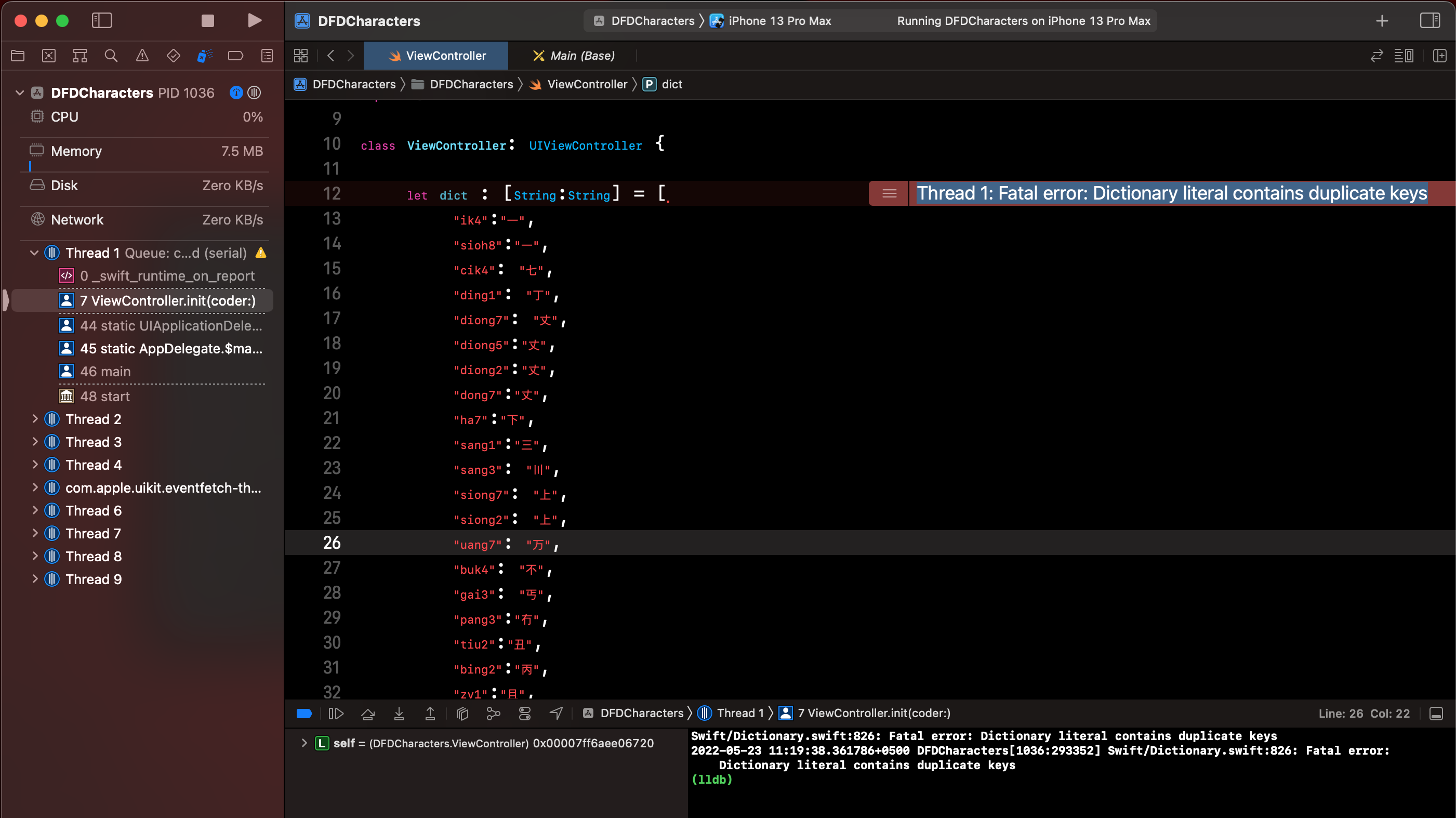Click the forward navigation arrow

pos(351,55)
